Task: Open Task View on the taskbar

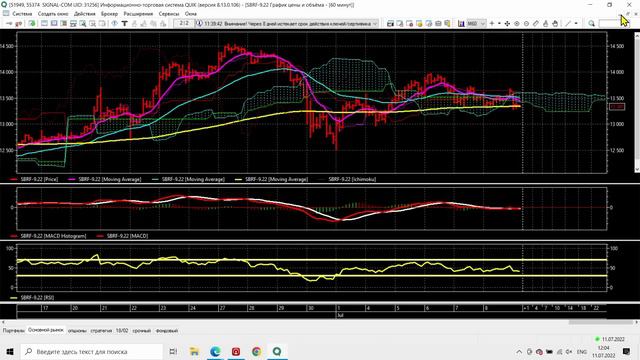Action: coord(173,351)
